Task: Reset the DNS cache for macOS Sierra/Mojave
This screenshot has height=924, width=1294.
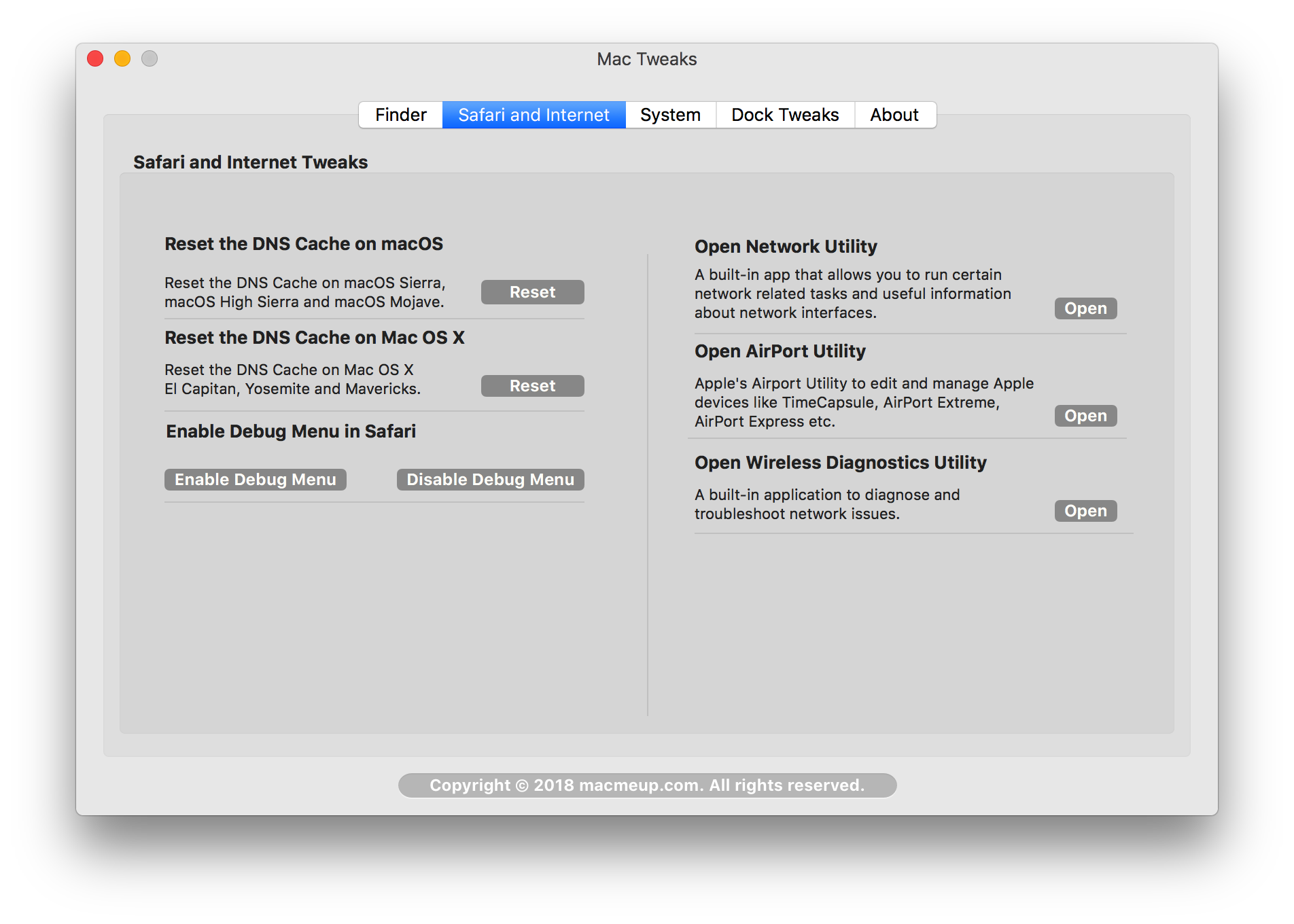Action: pos(532,292)
